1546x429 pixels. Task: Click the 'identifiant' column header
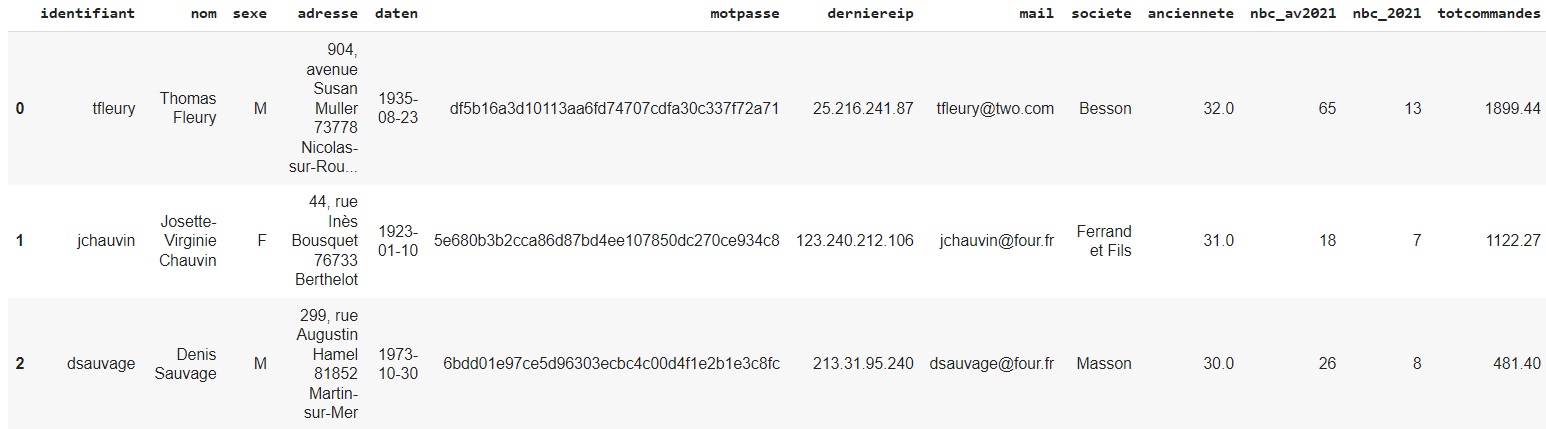tap(87, 14)
